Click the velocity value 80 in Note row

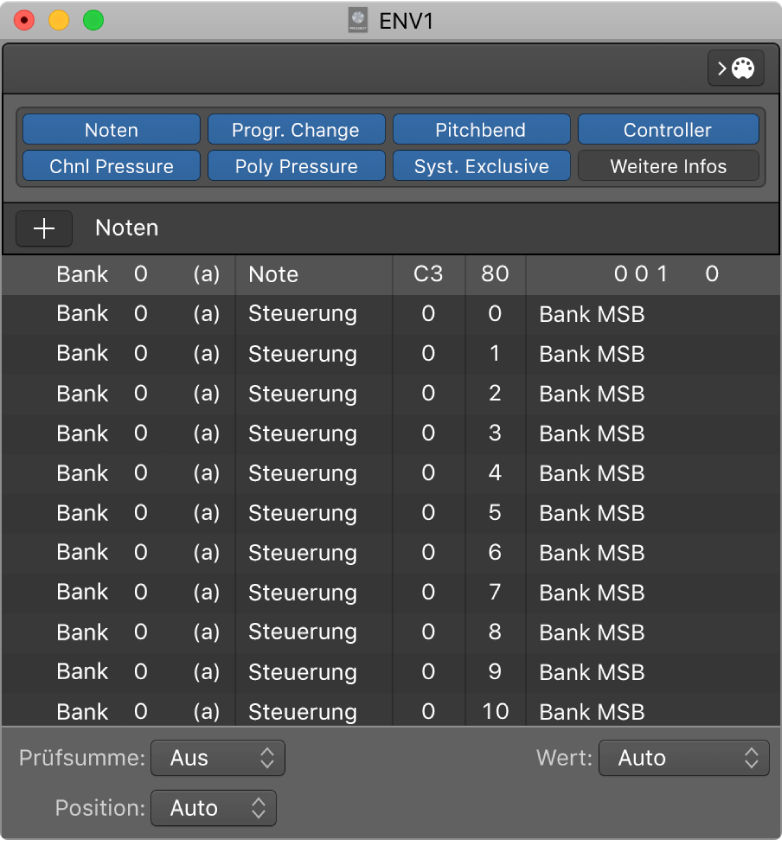coord(495,274)
